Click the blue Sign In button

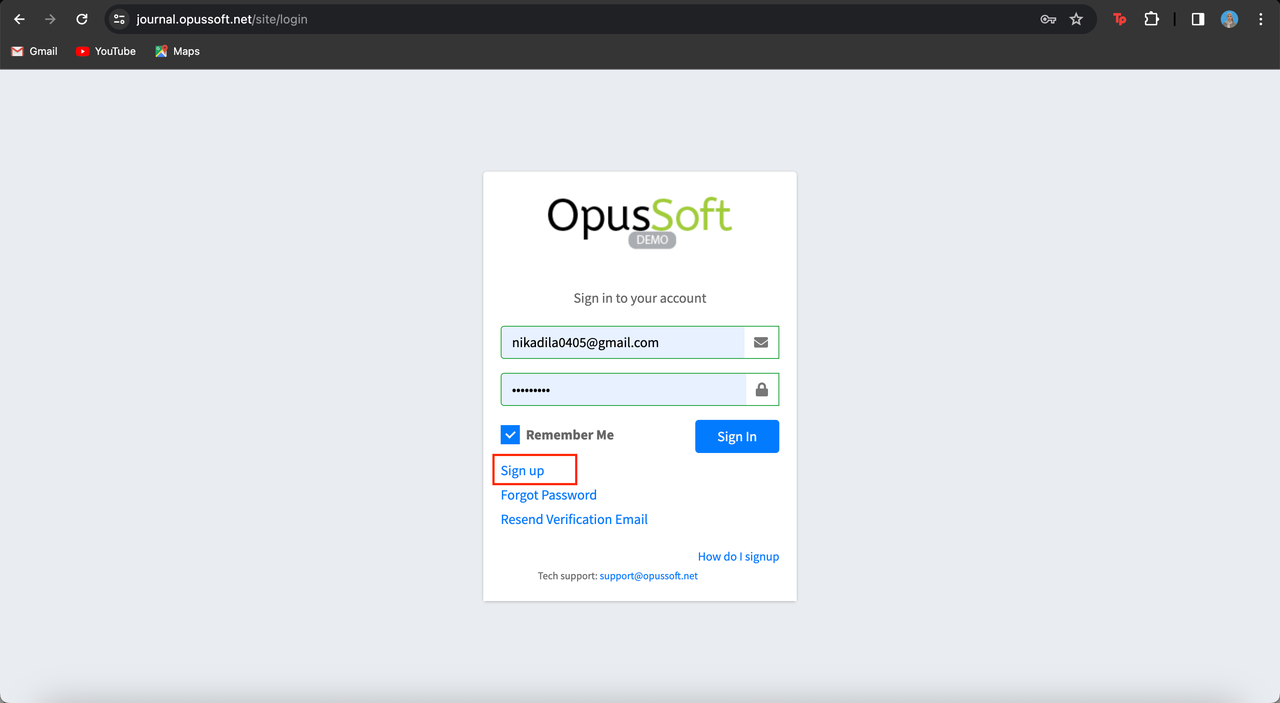(x=737, y=436)
